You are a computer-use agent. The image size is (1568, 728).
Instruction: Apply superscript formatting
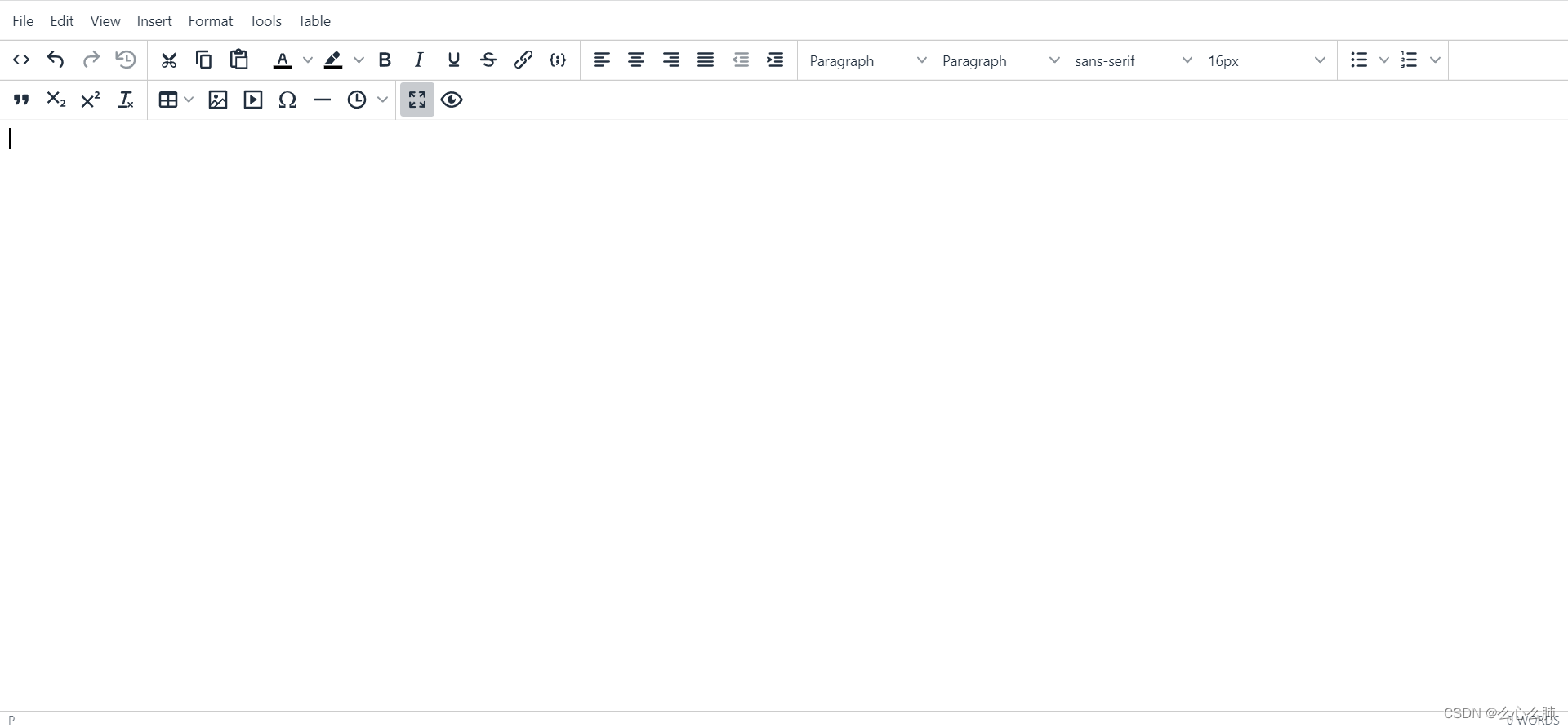91,100
